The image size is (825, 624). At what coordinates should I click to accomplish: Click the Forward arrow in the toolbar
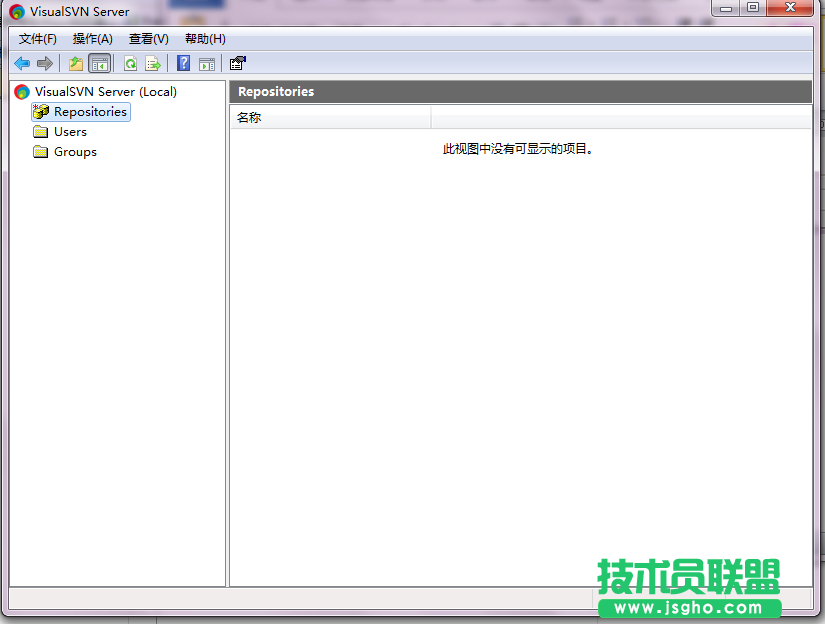45,63
